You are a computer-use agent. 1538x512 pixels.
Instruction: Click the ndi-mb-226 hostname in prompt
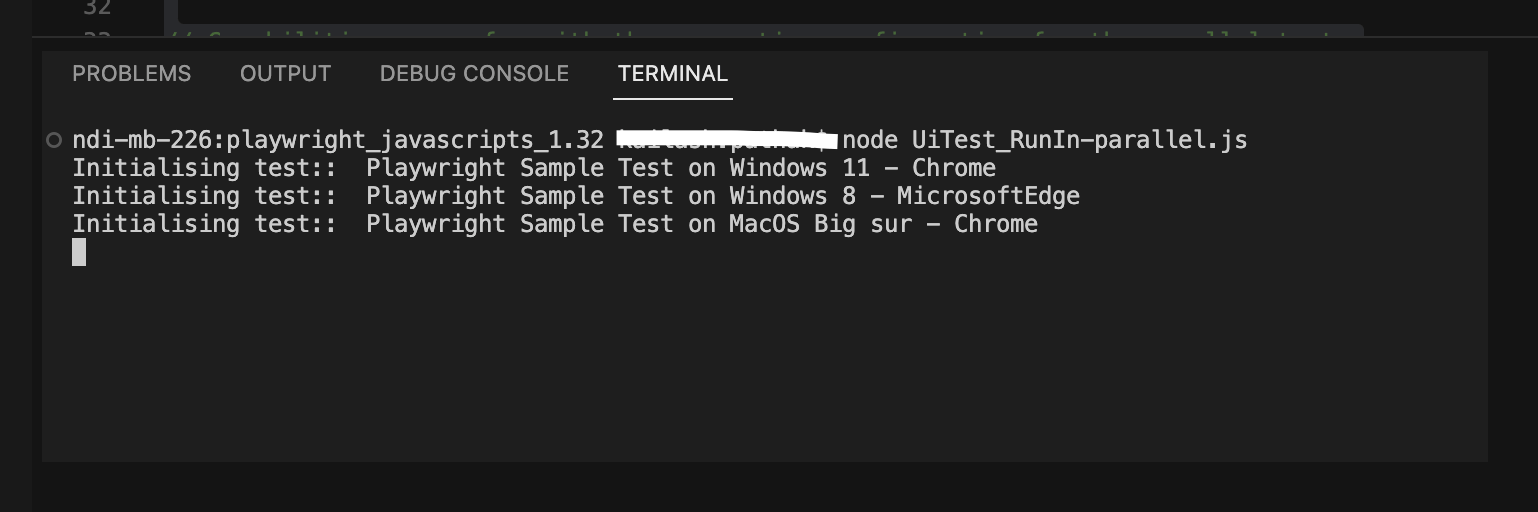tap(142, 140)
